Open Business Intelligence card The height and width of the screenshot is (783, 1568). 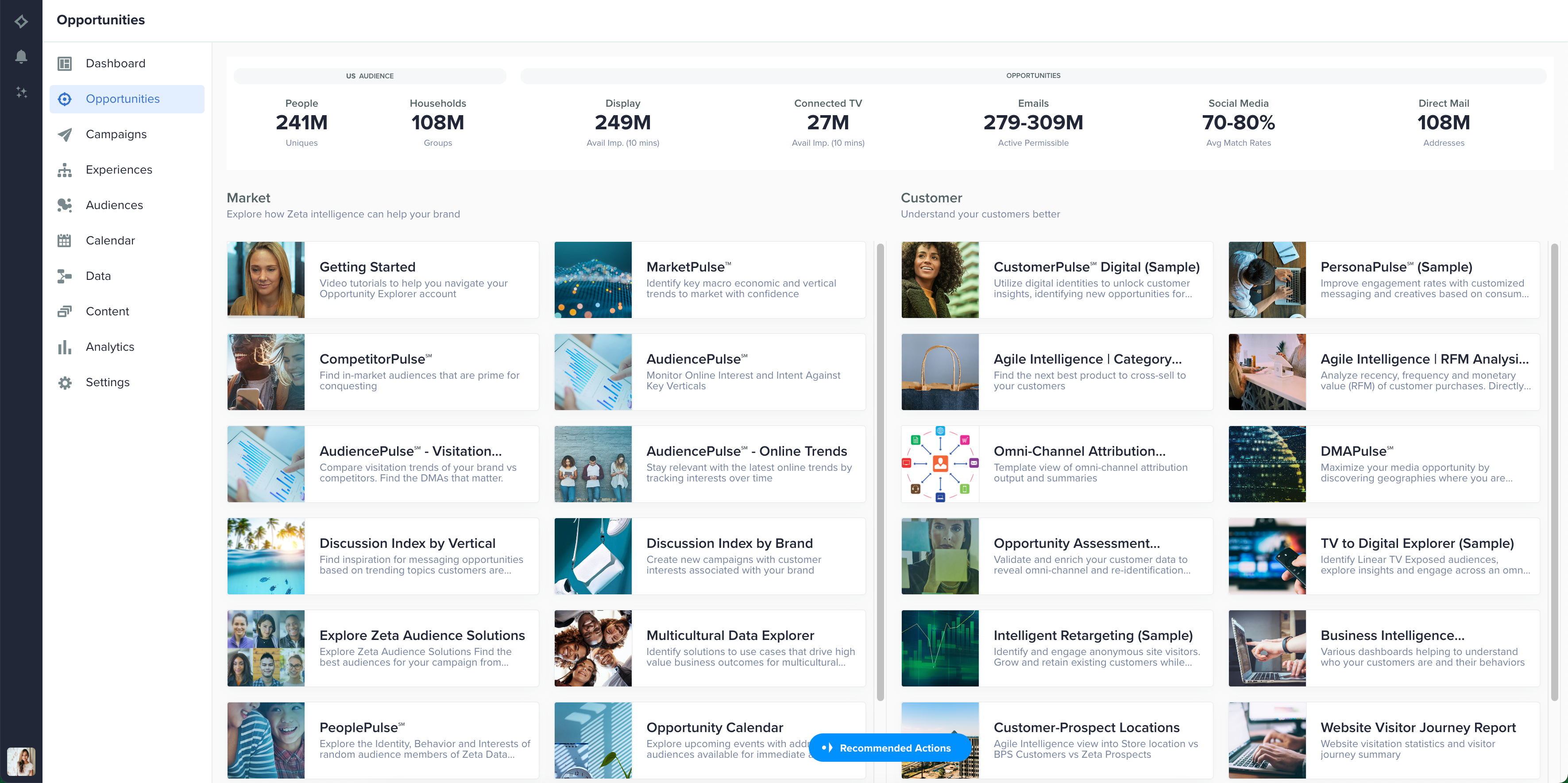click(1384, 648)
